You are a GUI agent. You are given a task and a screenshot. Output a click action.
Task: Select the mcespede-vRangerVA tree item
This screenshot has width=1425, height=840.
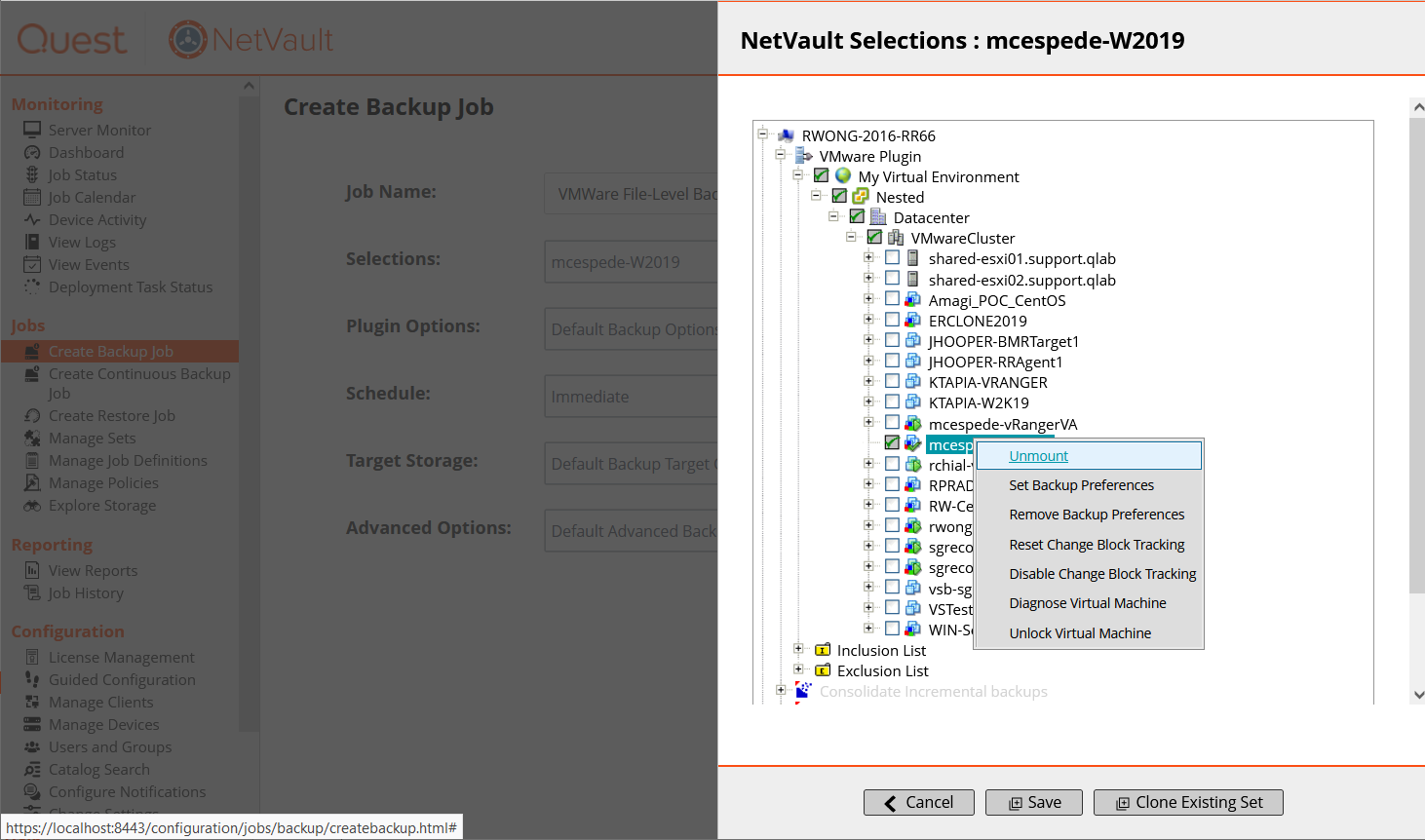pyautogui.click(x=1003, y=424)
